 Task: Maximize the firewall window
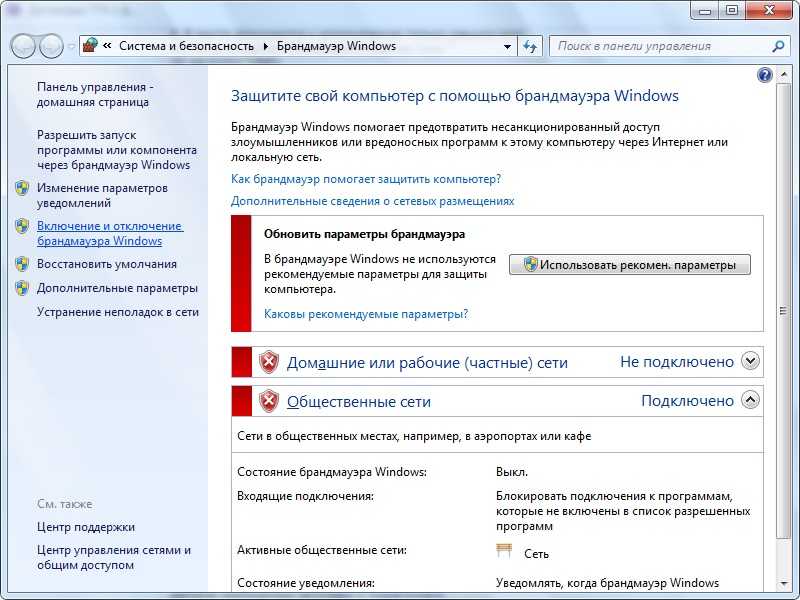[732, 10]
